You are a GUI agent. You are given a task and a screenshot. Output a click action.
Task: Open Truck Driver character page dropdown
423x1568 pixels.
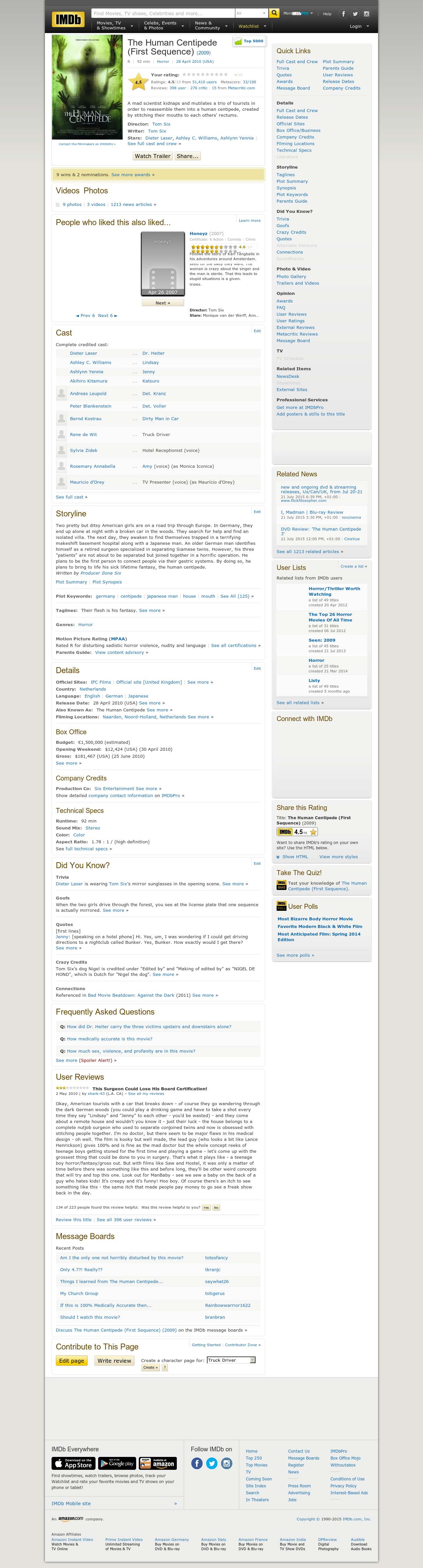(231, 1360)
